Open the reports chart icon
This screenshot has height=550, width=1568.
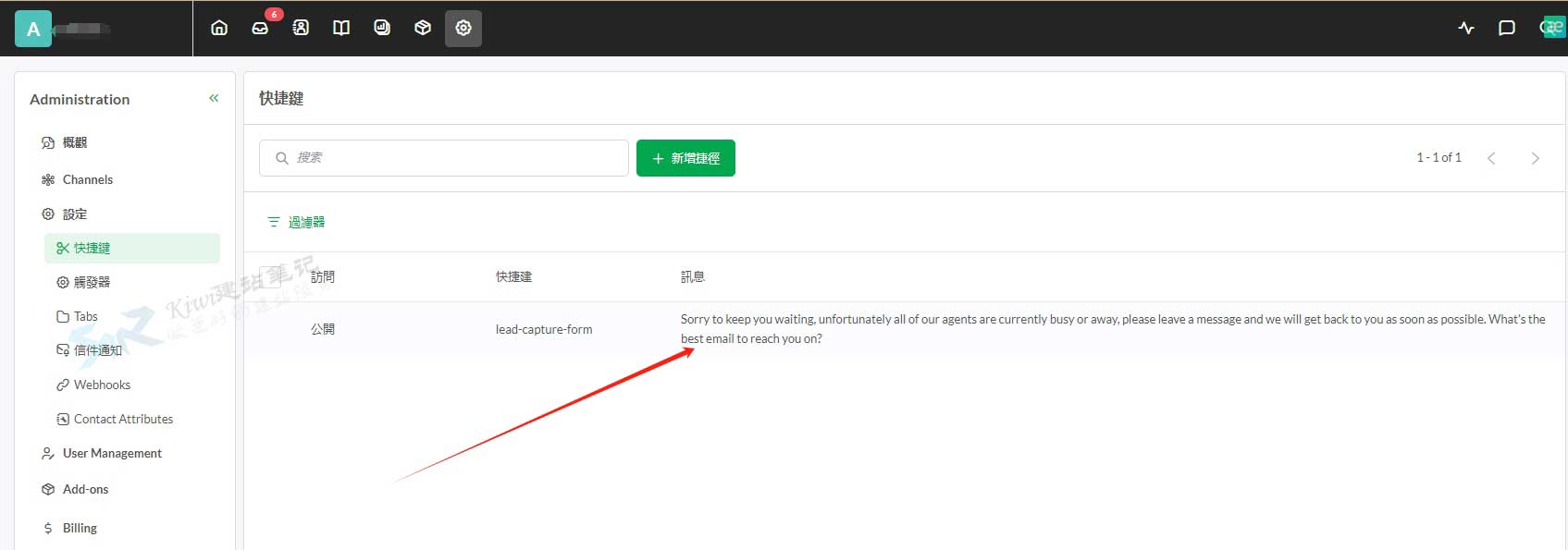(382, 28)
